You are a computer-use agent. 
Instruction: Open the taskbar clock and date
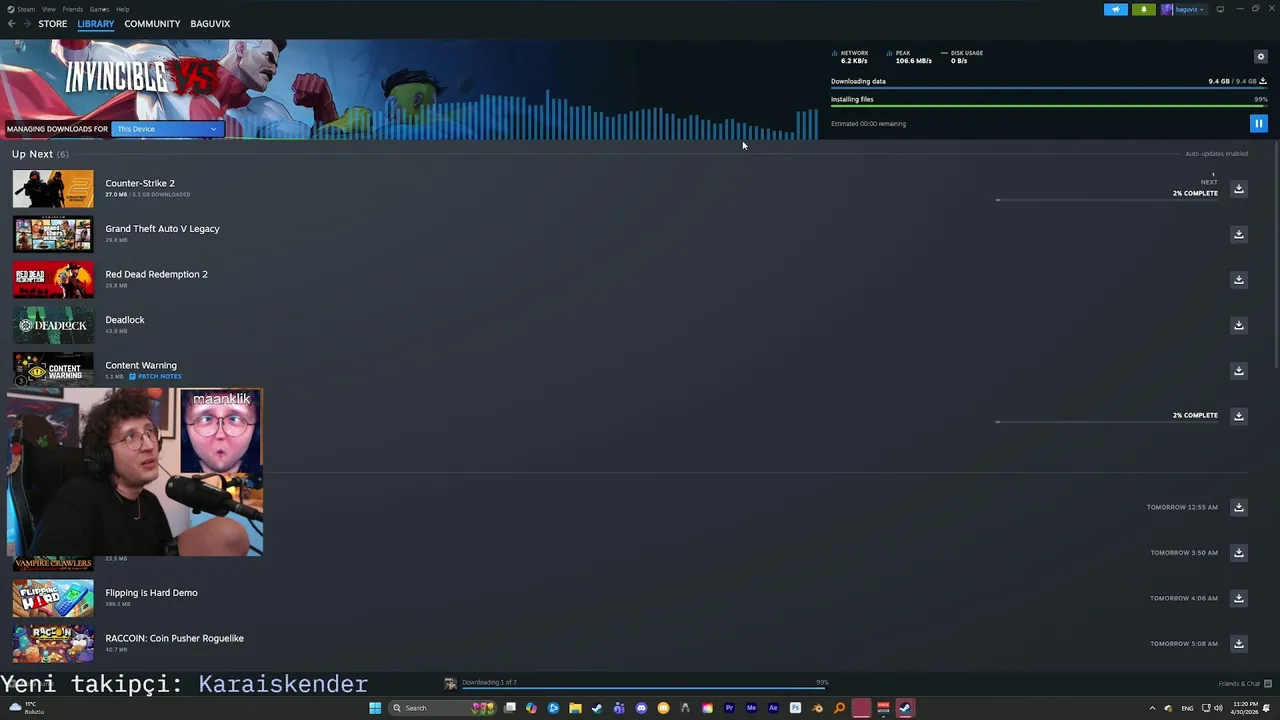(1245, 708)
